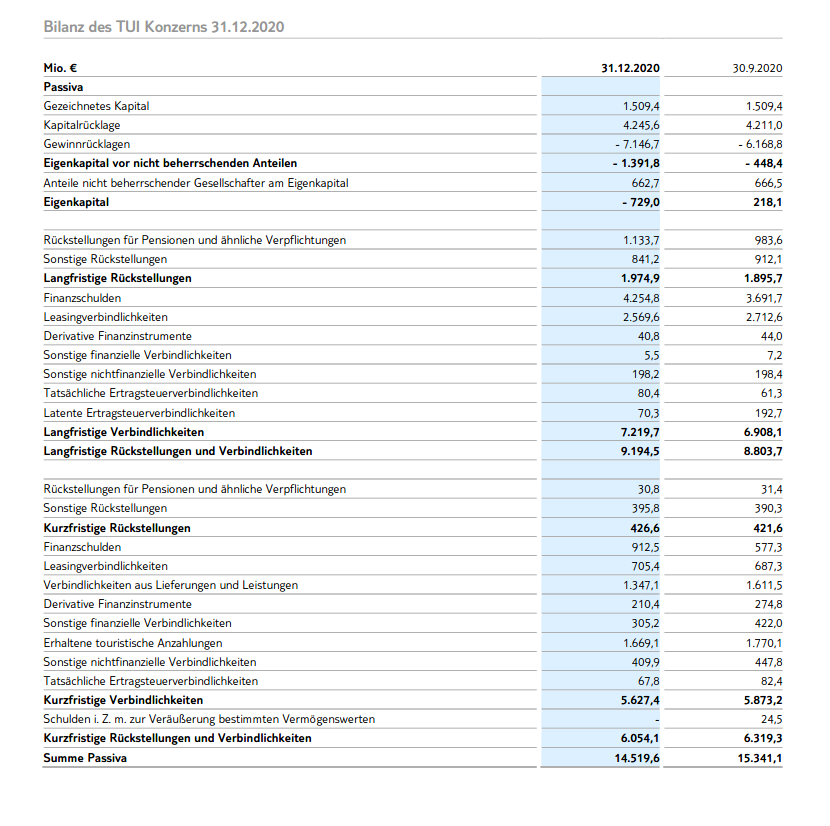The width and height of the screenshot is (830, 826).
Task: Click the minority interest value 662,7
Action: [645, 183]
